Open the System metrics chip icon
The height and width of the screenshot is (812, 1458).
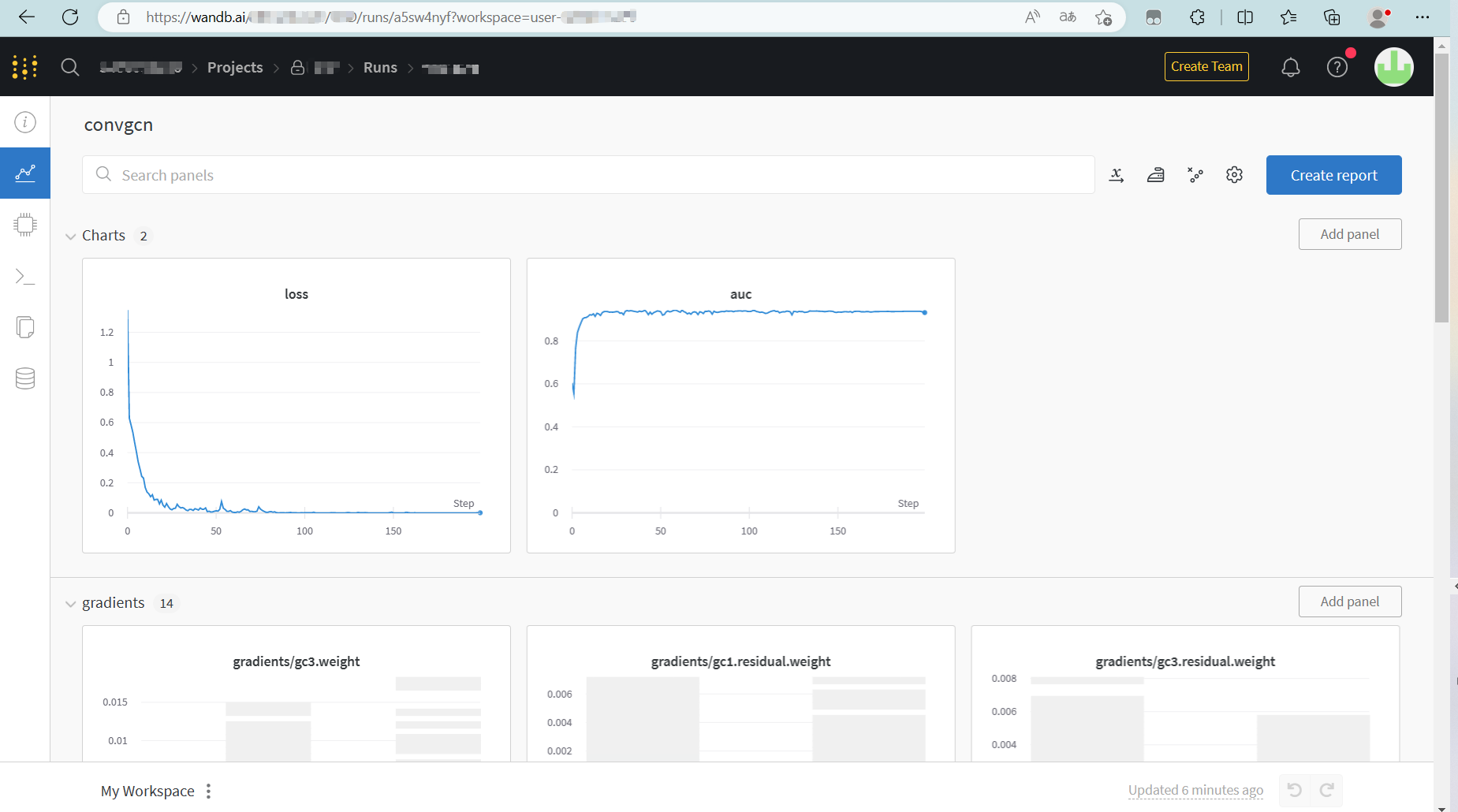point(25,225)
